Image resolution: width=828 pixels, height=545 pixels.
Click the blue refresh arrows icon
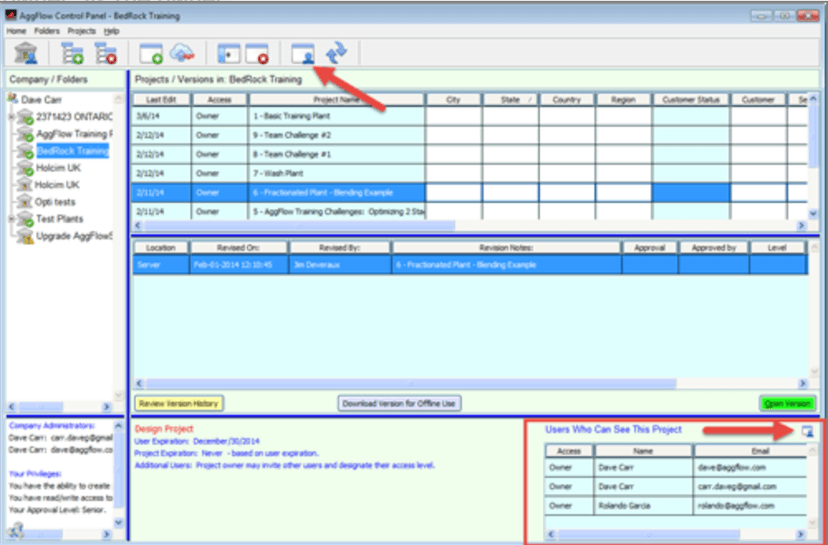[x=336, y=52]
